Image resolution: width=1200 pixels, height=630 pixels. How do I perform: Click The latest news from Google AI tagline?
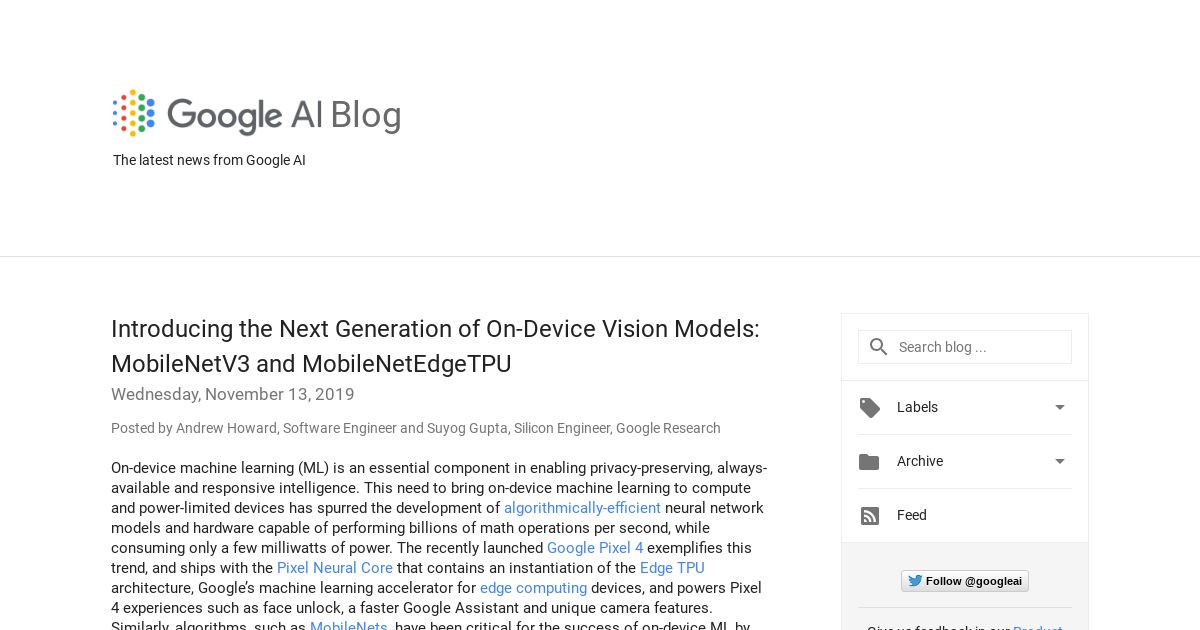point(209,160)
